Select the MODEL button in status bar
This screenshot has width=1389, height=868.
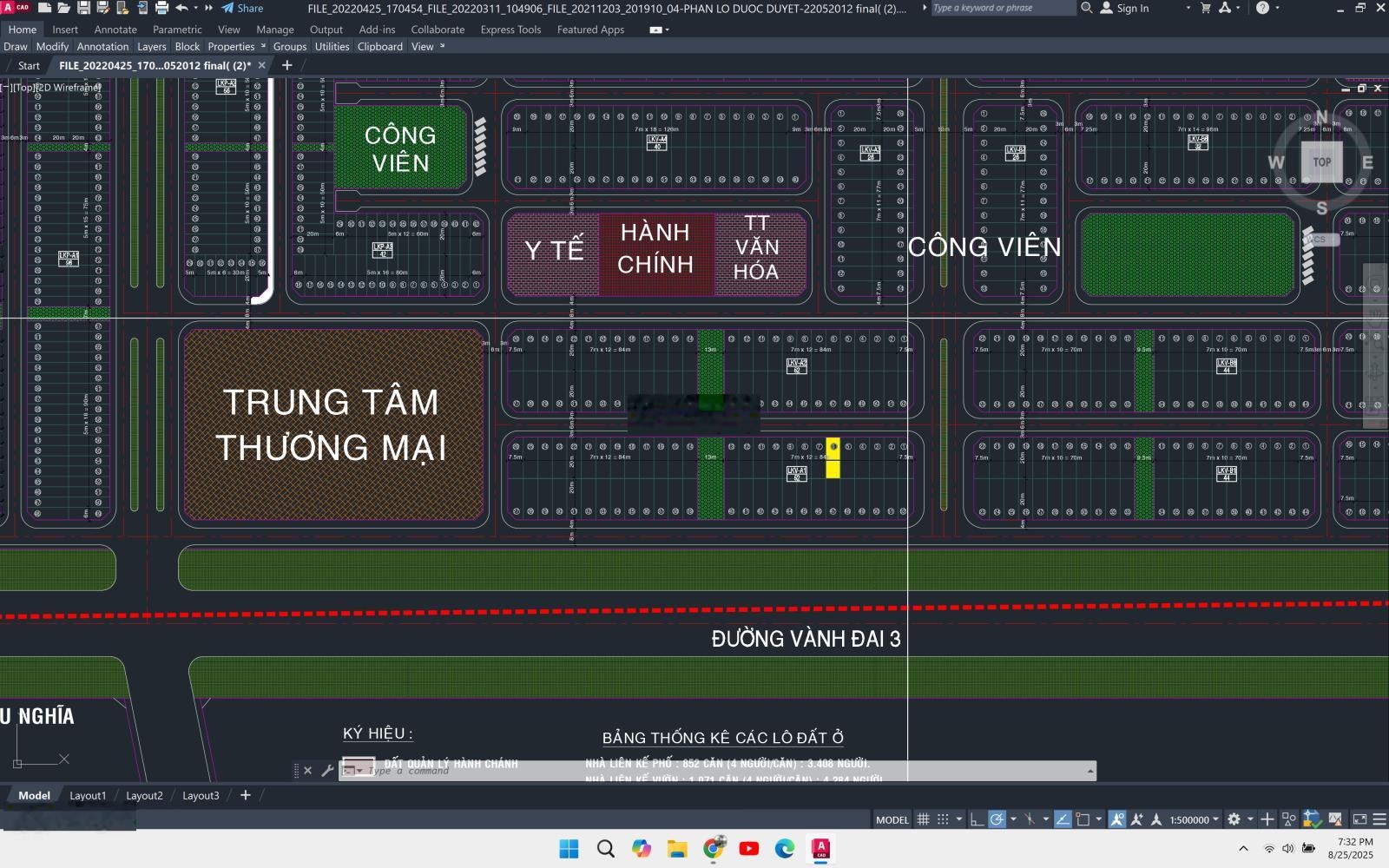(x=892, y=819)
